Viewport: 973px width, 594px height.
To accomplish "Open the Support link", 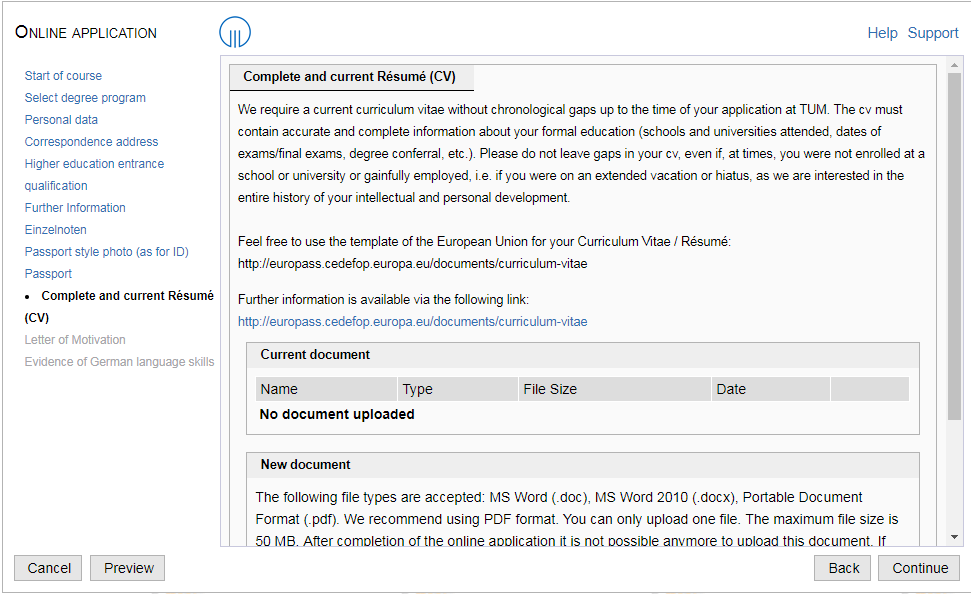I will [x=933, y=33].
